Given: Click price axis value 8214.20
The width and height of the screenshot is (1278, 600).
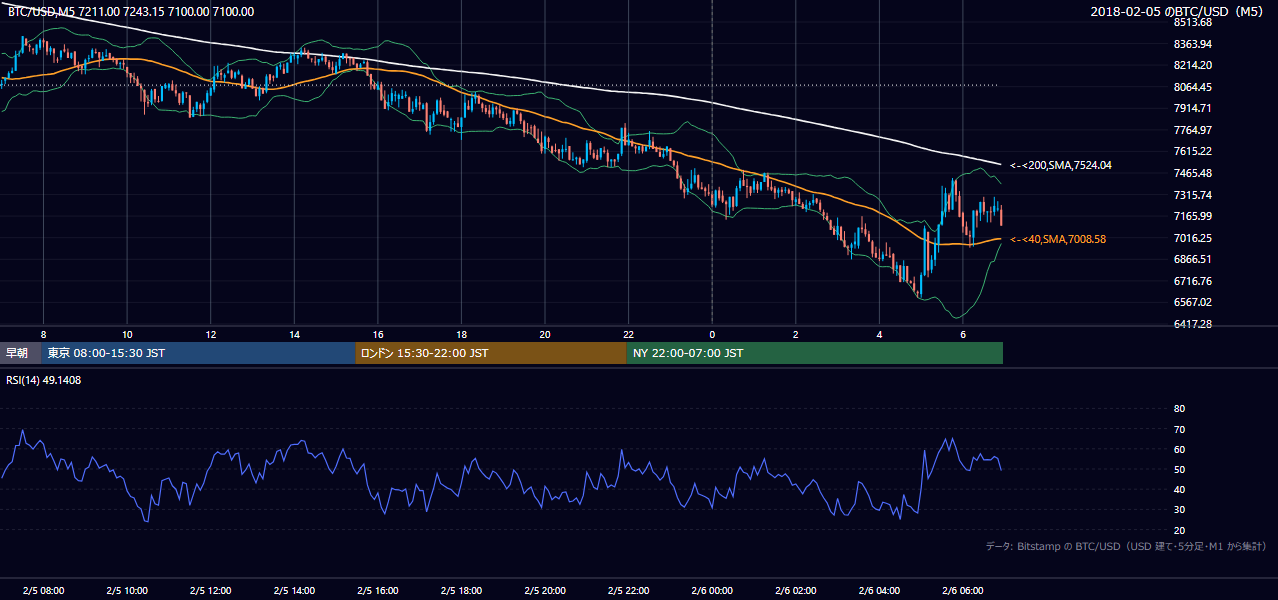Looking at the screenshot, I should point(1193,65).
